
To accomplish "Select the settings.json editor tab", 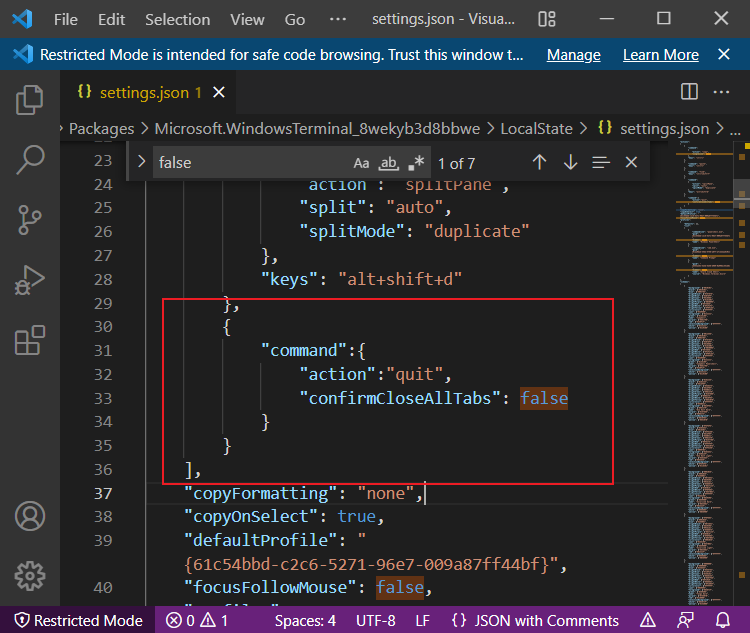I will coord(140,92).
